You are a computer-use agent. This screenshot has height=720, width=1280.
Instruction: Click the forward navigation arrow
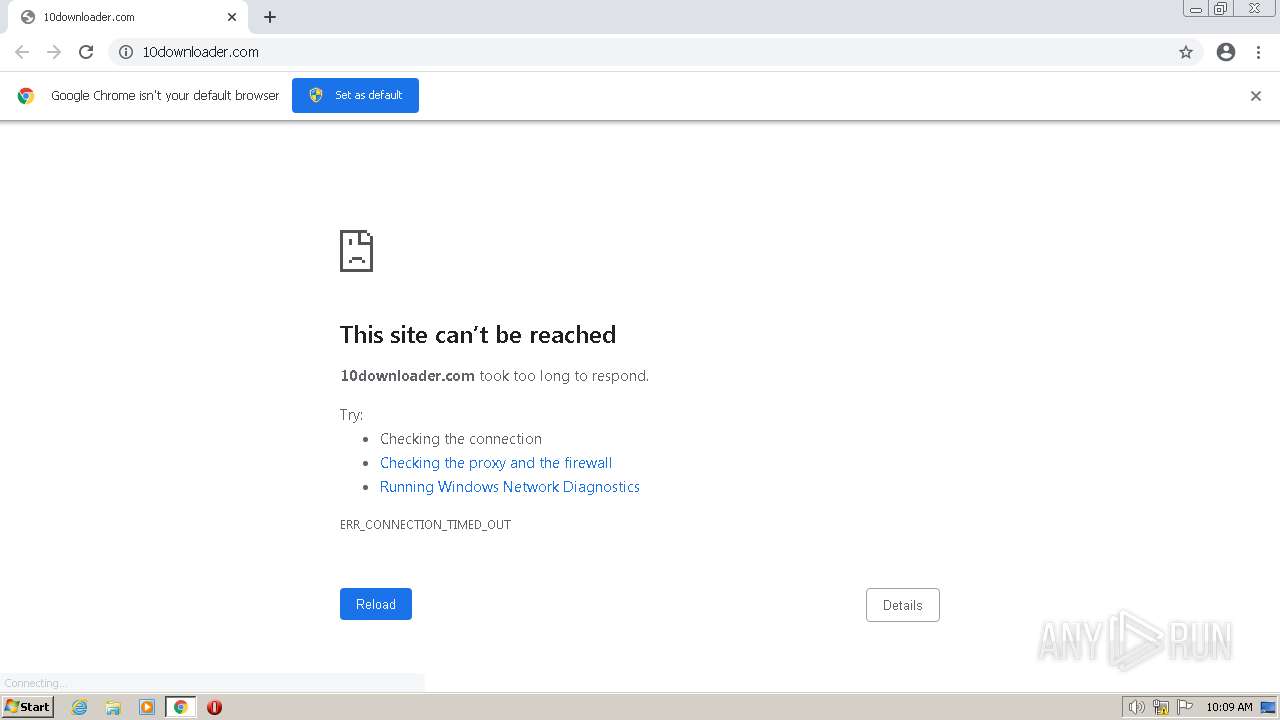(x=54, y=52)
